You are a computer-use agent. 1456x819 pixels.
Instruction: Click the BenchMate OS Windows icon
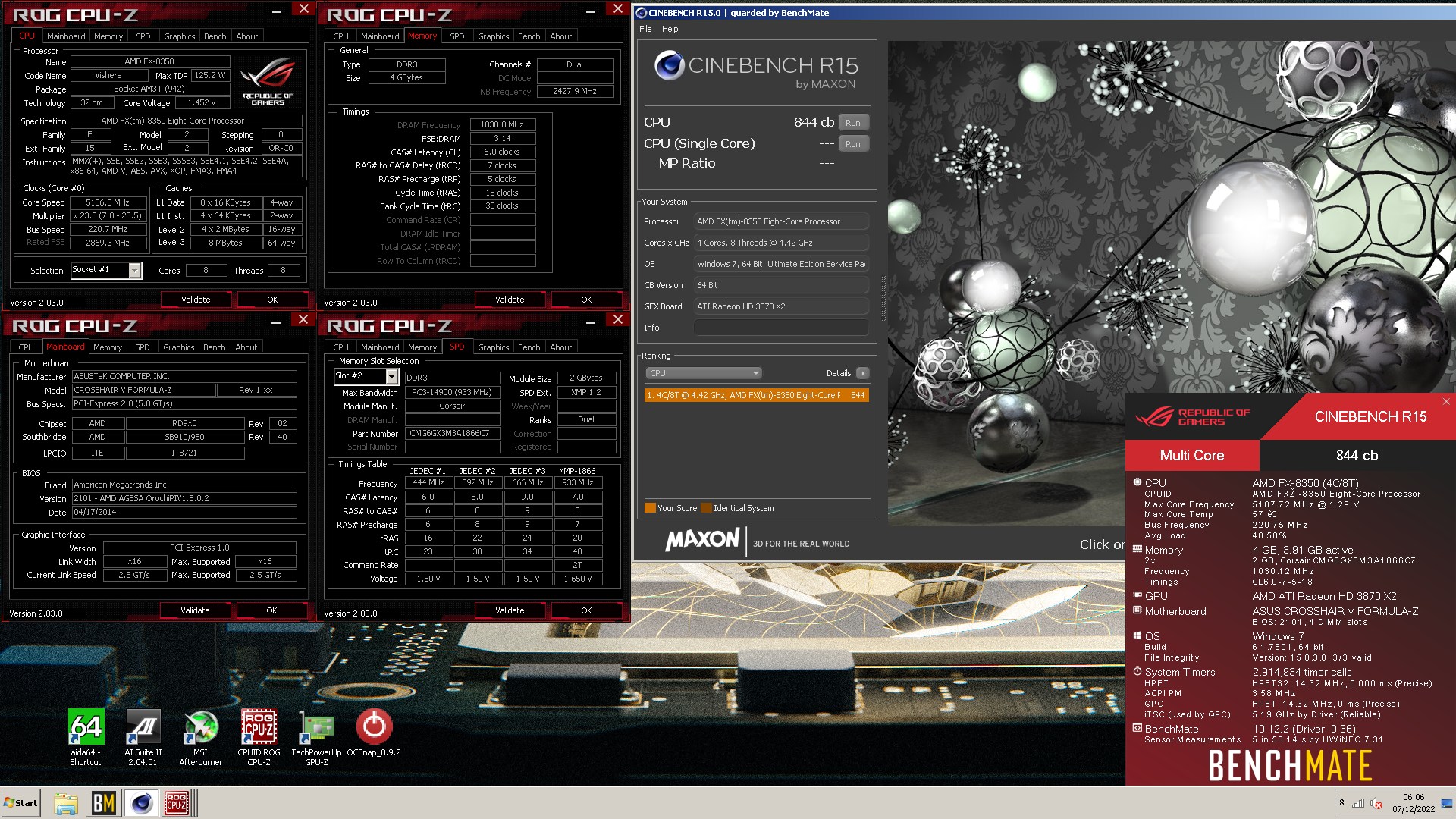(1137, 635)
